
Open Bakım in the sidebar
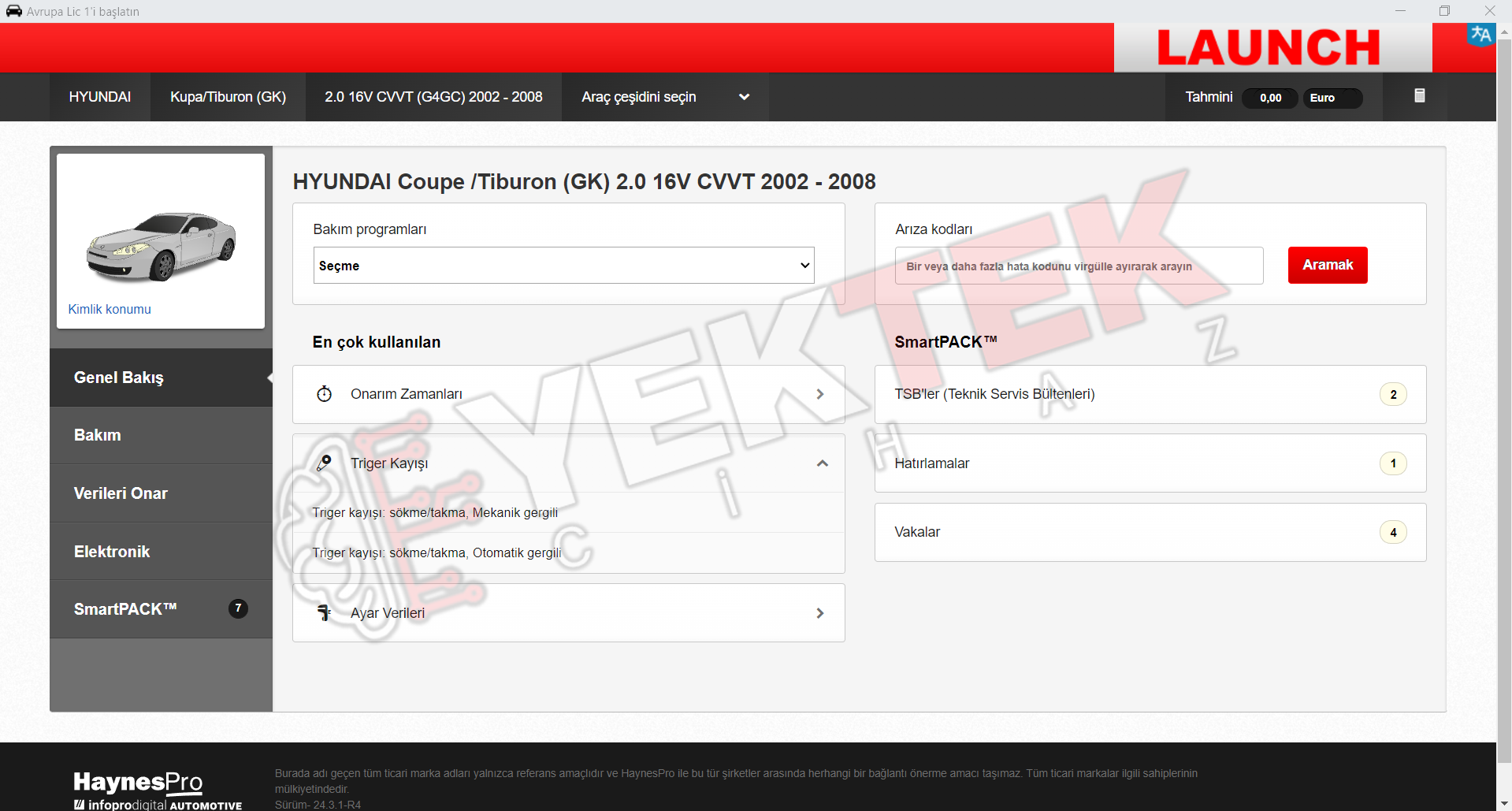[x=161, y=435]
